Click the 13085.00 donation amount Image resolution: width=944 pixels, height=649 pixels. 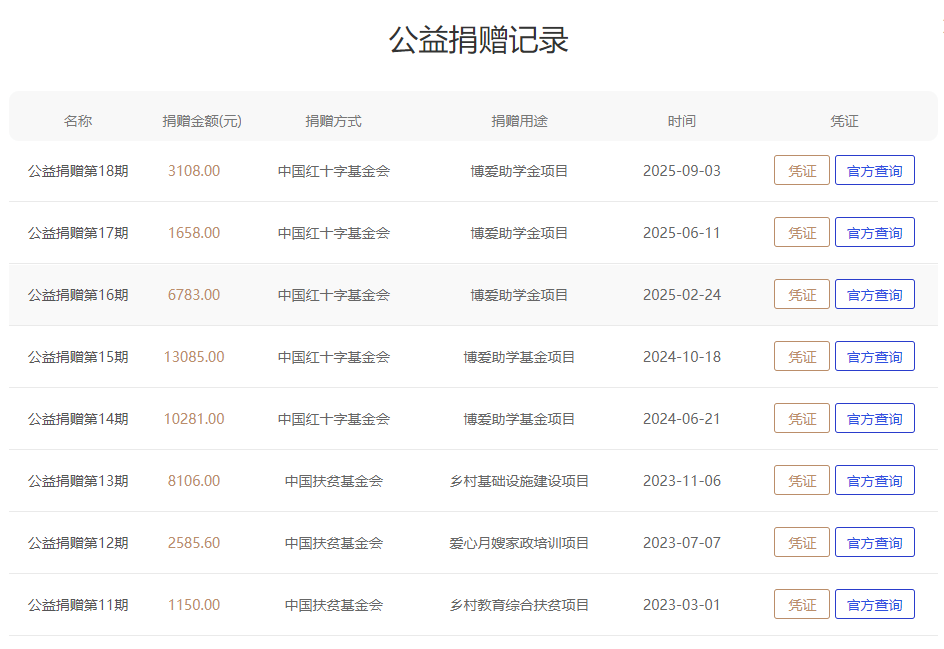(194, 357)
